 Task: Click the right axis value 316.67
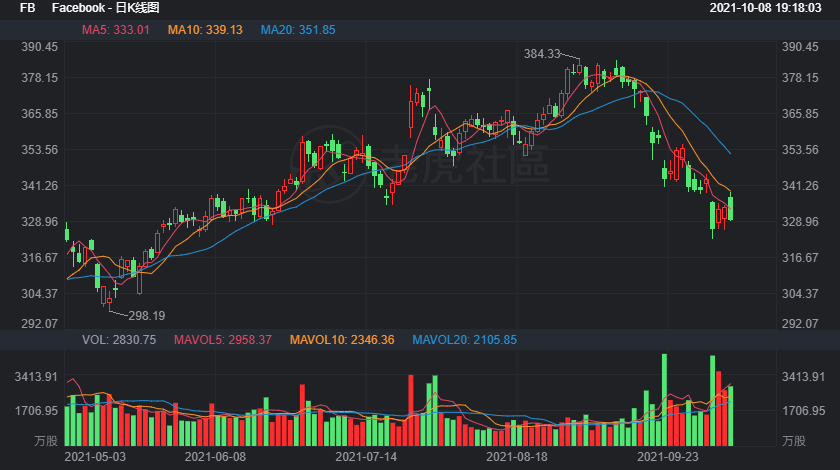[x=800, y=257]
